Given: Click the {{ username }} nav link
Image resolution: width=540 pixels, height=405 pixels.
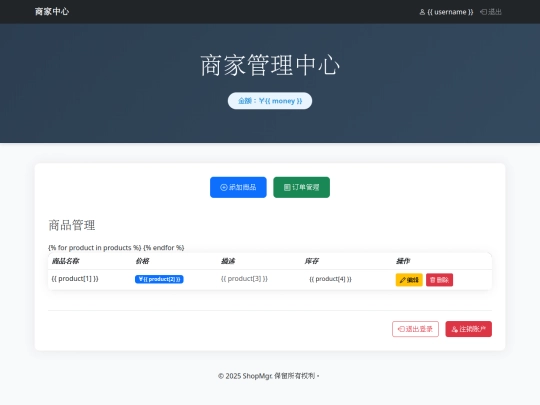Looking at the screenshot, I should (x=446, y=12).
